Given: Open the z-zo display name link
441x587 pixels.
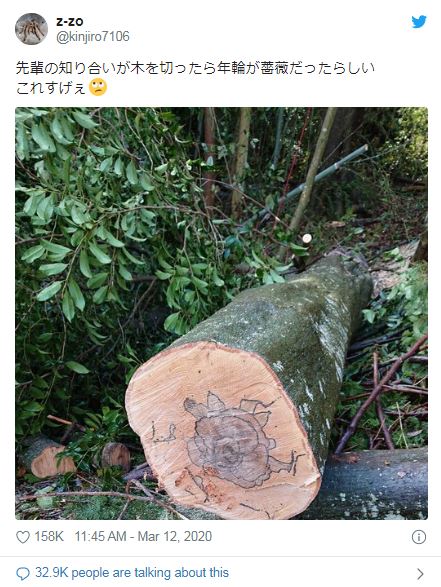Looking at the screenshot, I should [x=70, y=22].
